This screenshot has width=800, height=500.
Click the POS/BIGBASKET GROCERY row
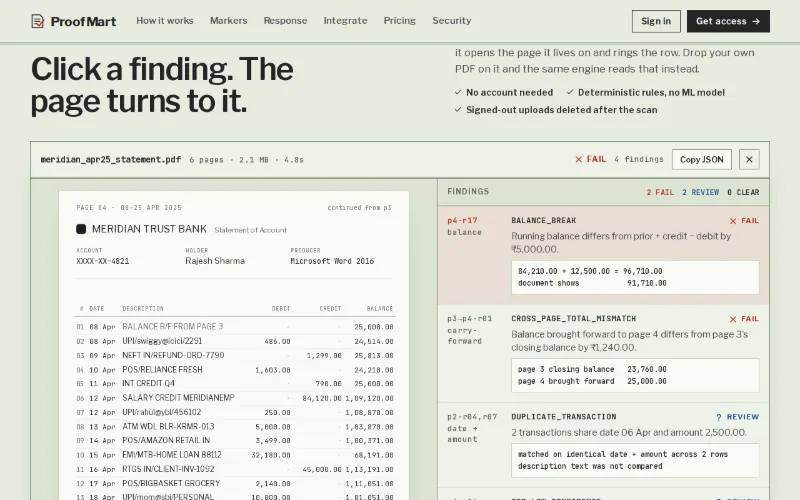tap(235, 484)
